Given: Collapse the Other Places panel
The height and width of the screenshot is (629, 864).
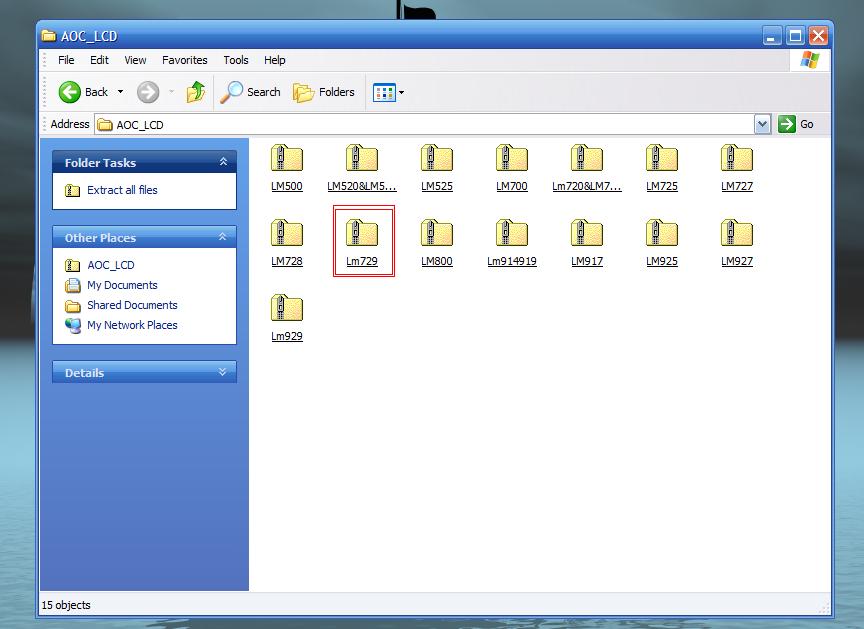Looking at the screenshot, I should [x=223, y=236].
